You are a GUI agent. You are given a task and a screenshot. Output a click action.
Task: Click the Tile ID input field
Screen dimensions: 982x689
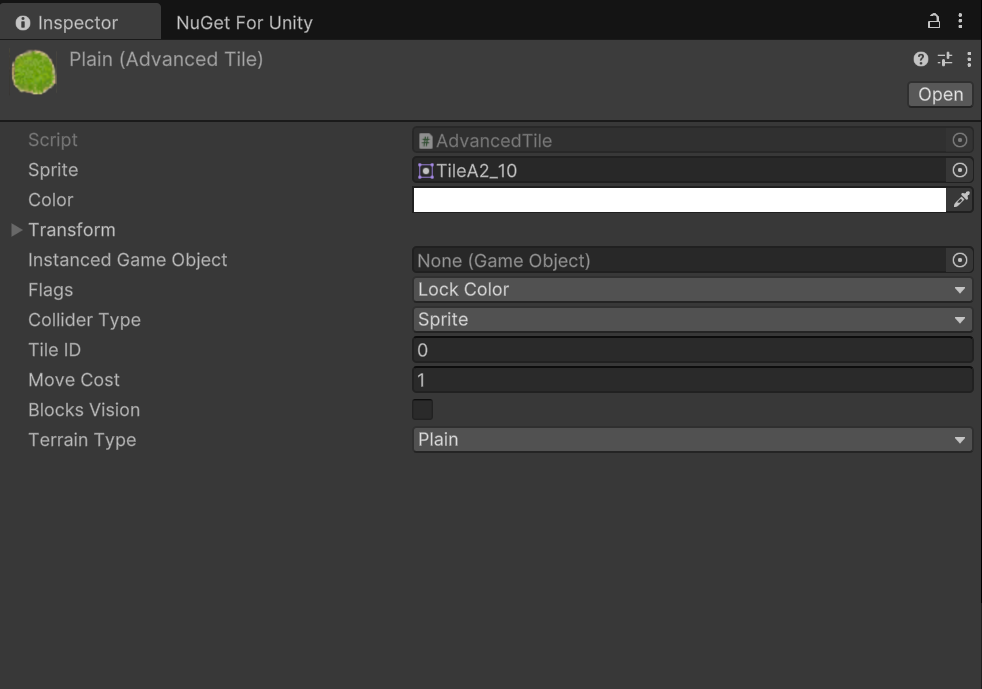tap(692, 350)
